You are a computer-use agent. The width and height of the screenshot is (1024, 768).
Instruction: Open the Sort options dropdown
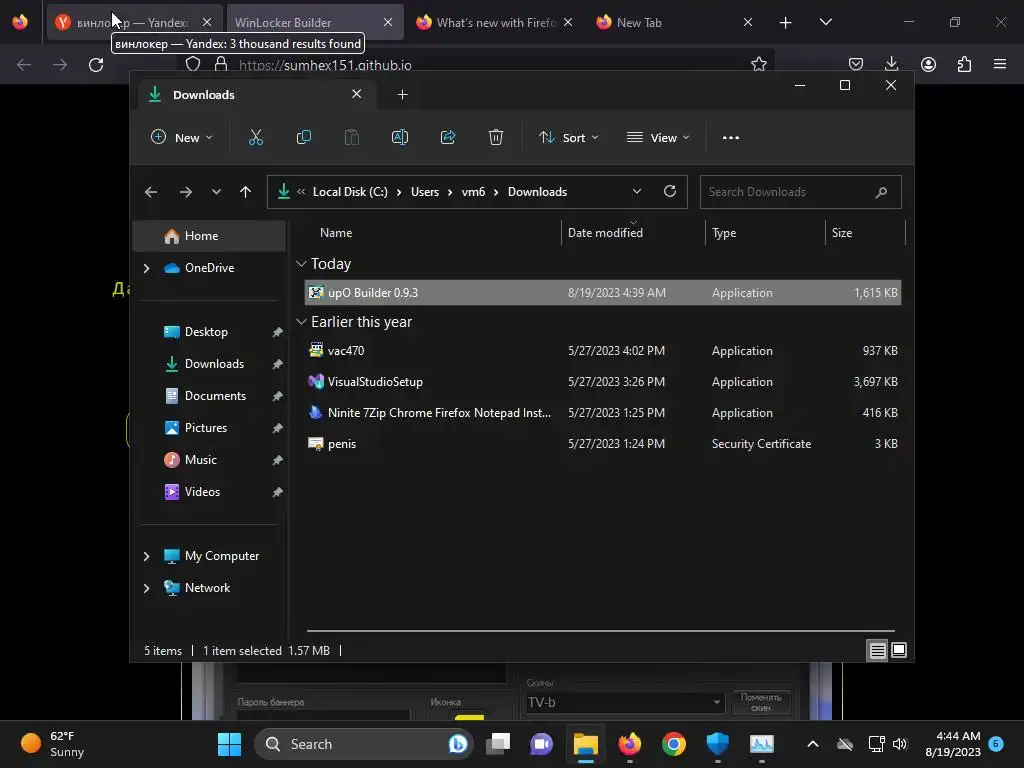(568, 138)
